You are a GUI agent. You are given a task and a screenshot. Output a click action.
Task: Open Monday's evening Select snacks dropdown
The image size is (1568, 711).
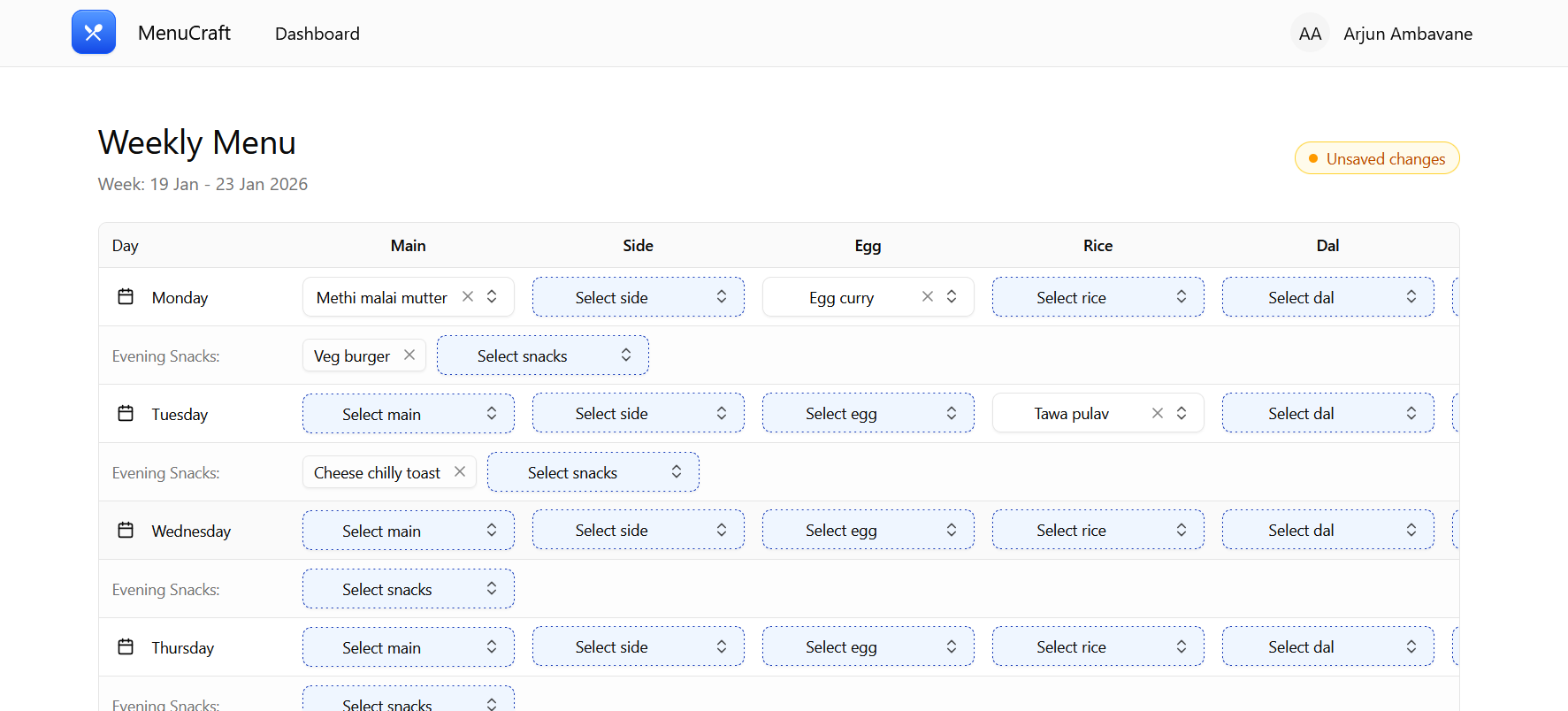[x=542, y=355]
